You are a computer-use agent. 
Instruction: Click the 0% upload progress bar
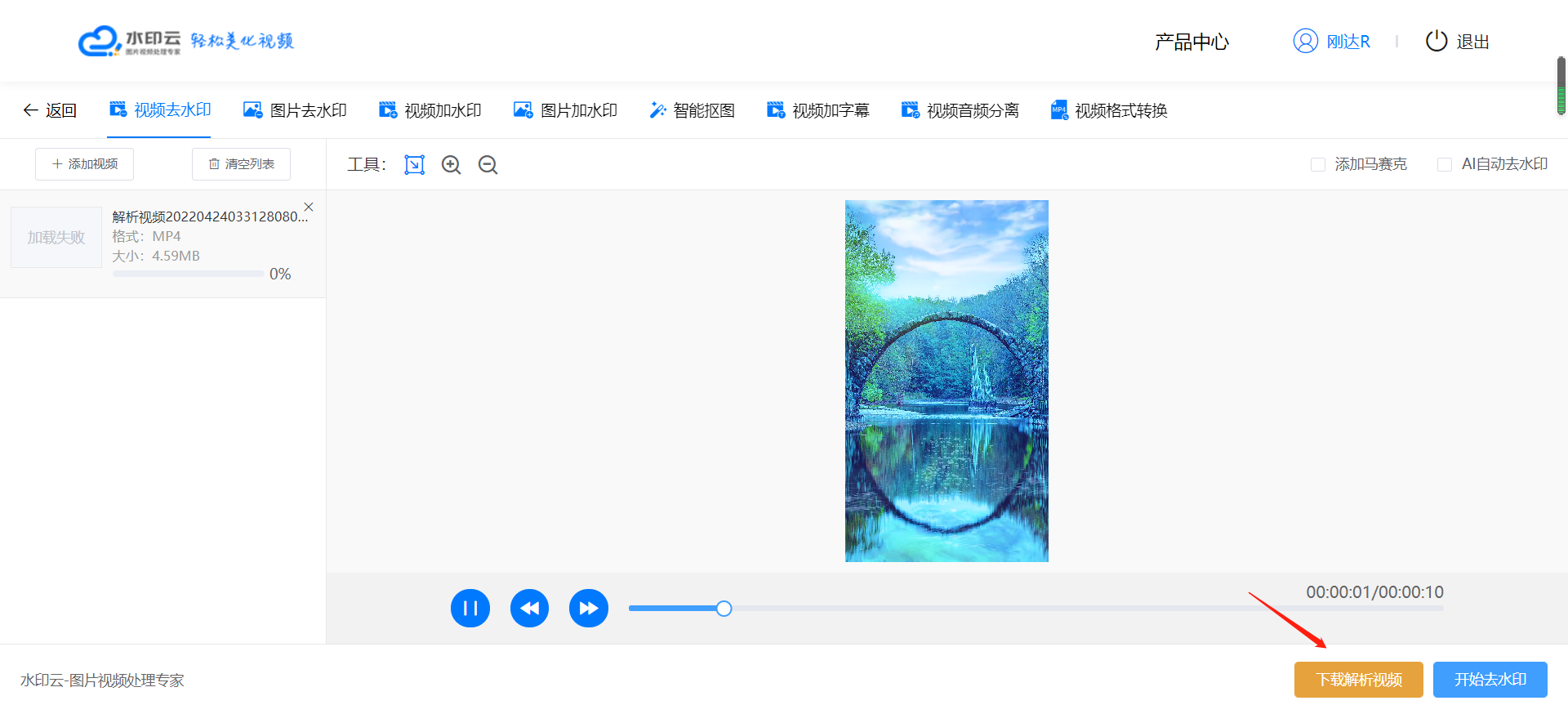(x=188, y=274)
